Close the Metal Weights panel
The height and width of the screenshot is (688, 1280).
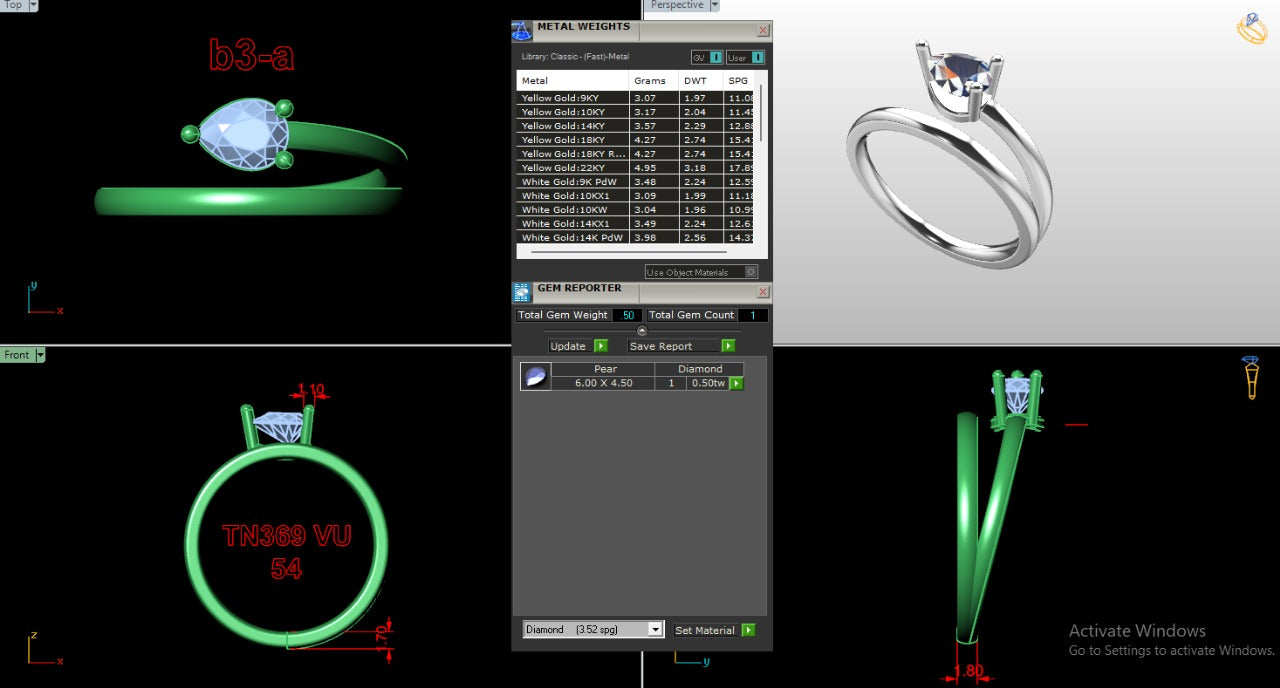(763, 31)
